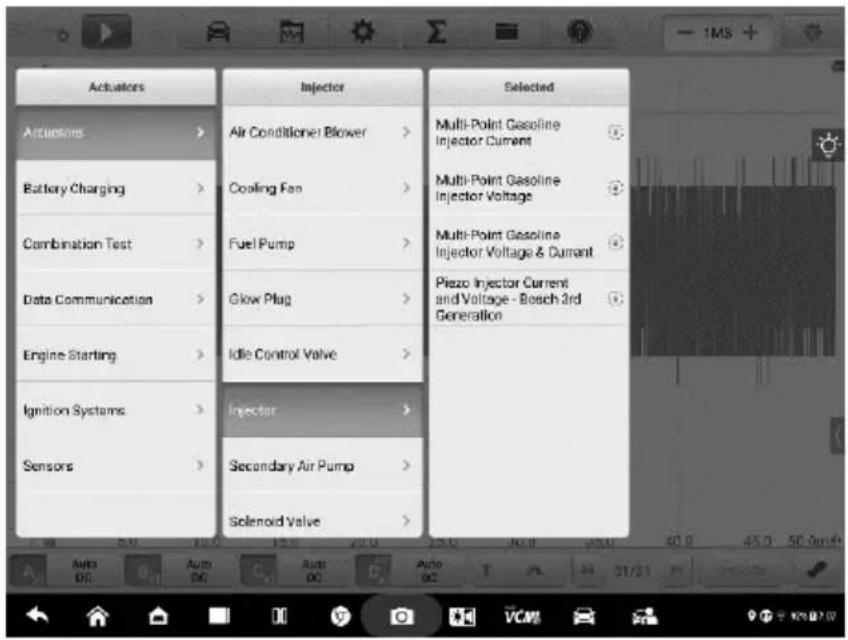Open the car diagnostics shortcut icon
The image size is (848, 640).
click(x=584, y=616)
